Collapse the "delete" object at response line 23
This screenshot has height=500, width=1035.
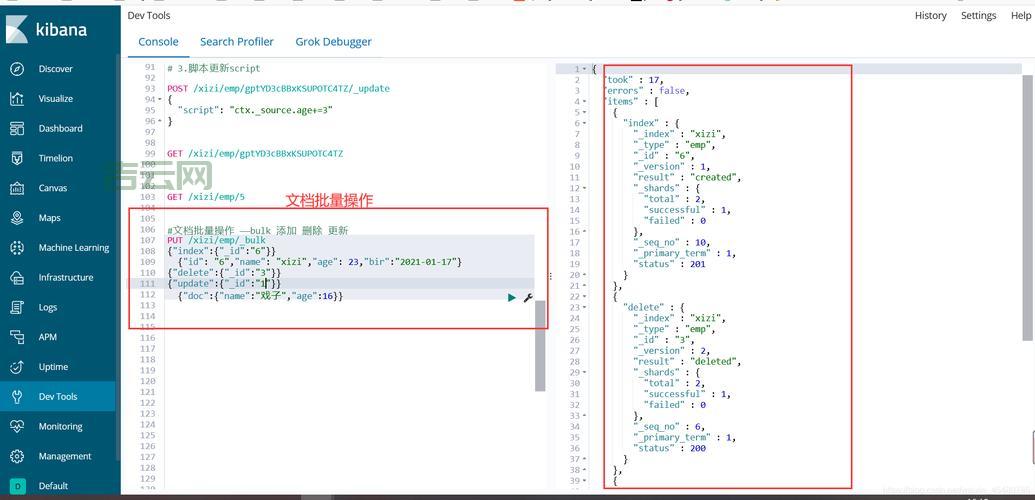[x=585, y=307]
